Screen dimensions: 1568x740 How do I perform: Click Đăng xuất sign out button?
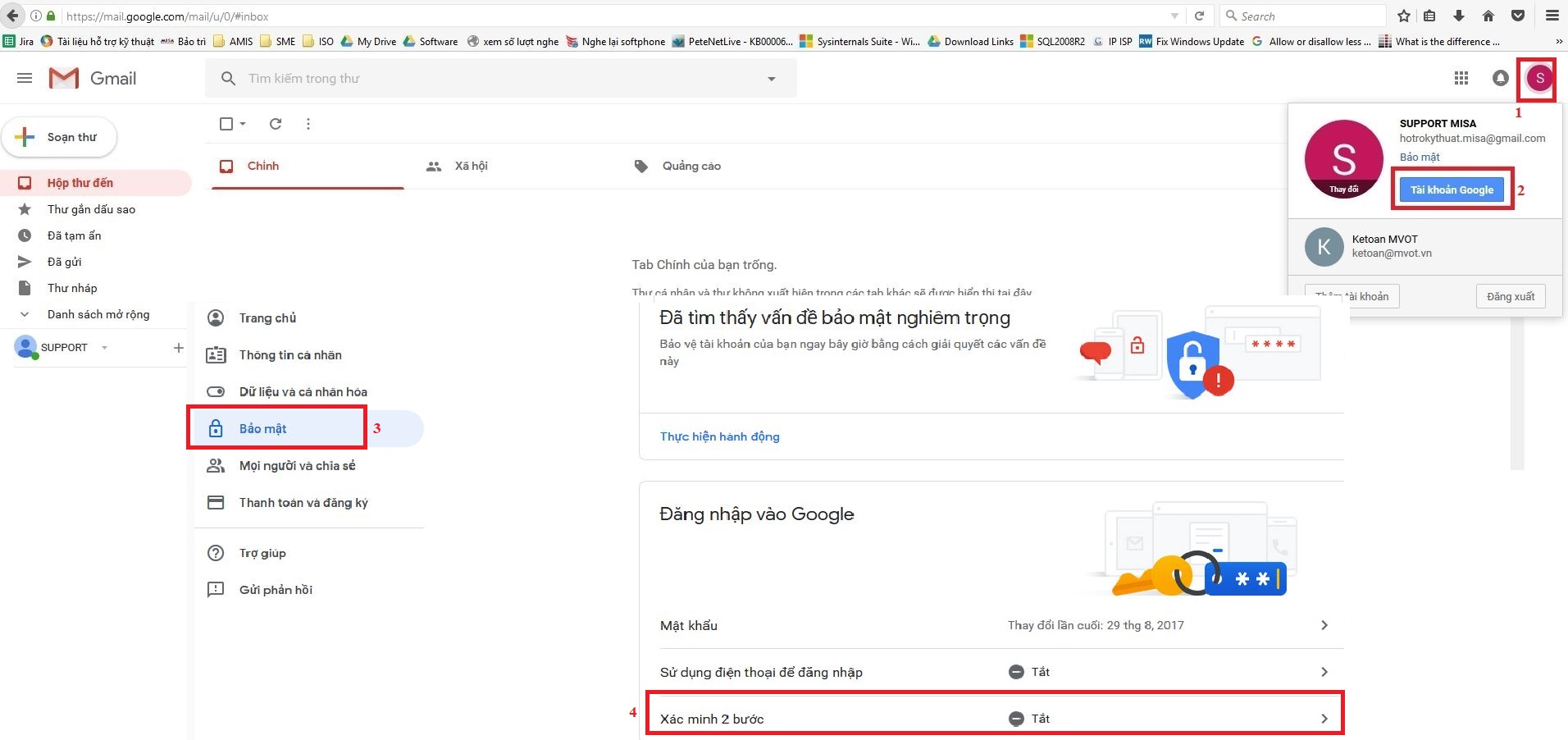tap(1511, 296)
